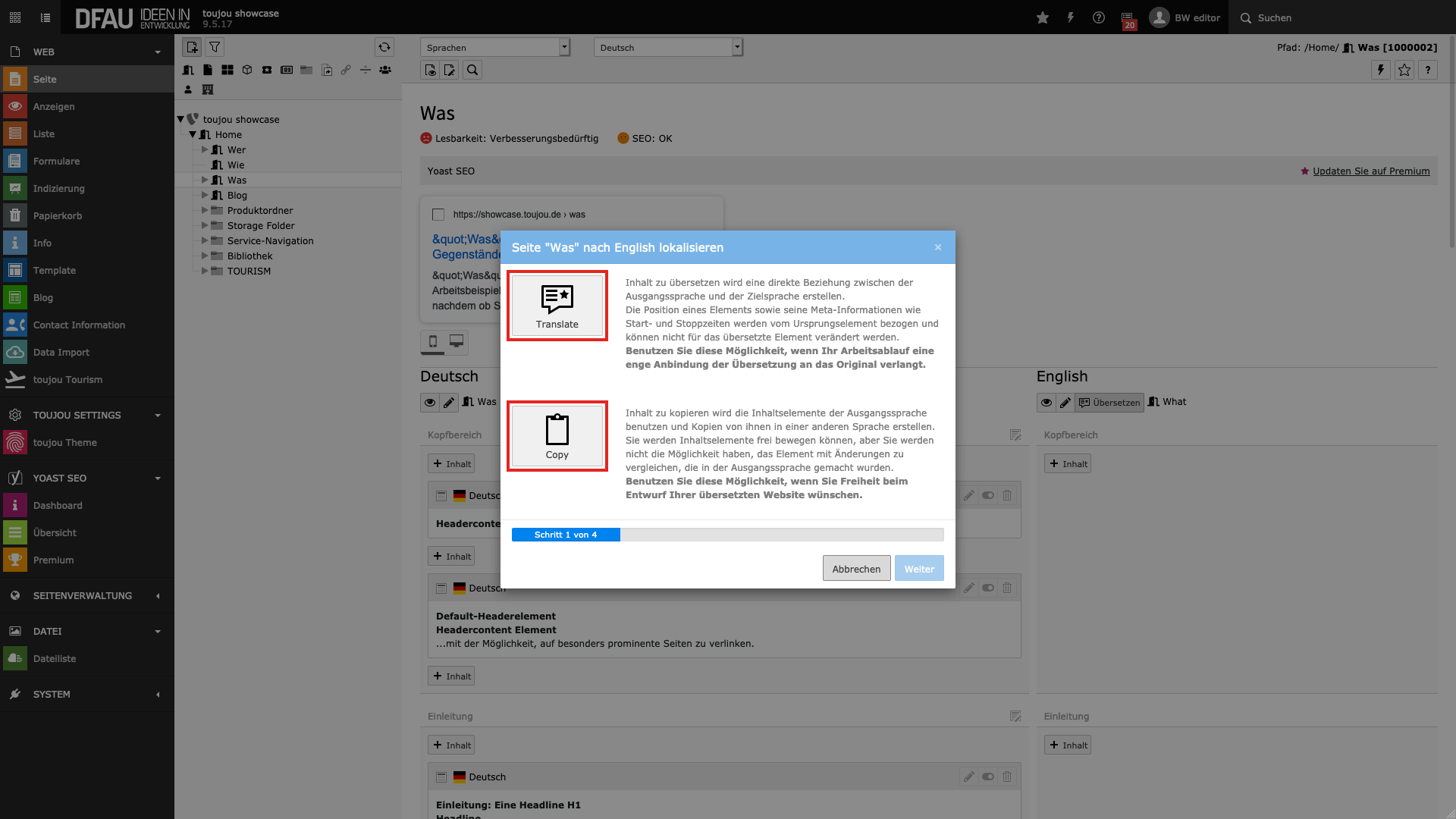Screen dimensions: 1456x819
Task: Open the toujou Theme module
Action: click(64, 442)
